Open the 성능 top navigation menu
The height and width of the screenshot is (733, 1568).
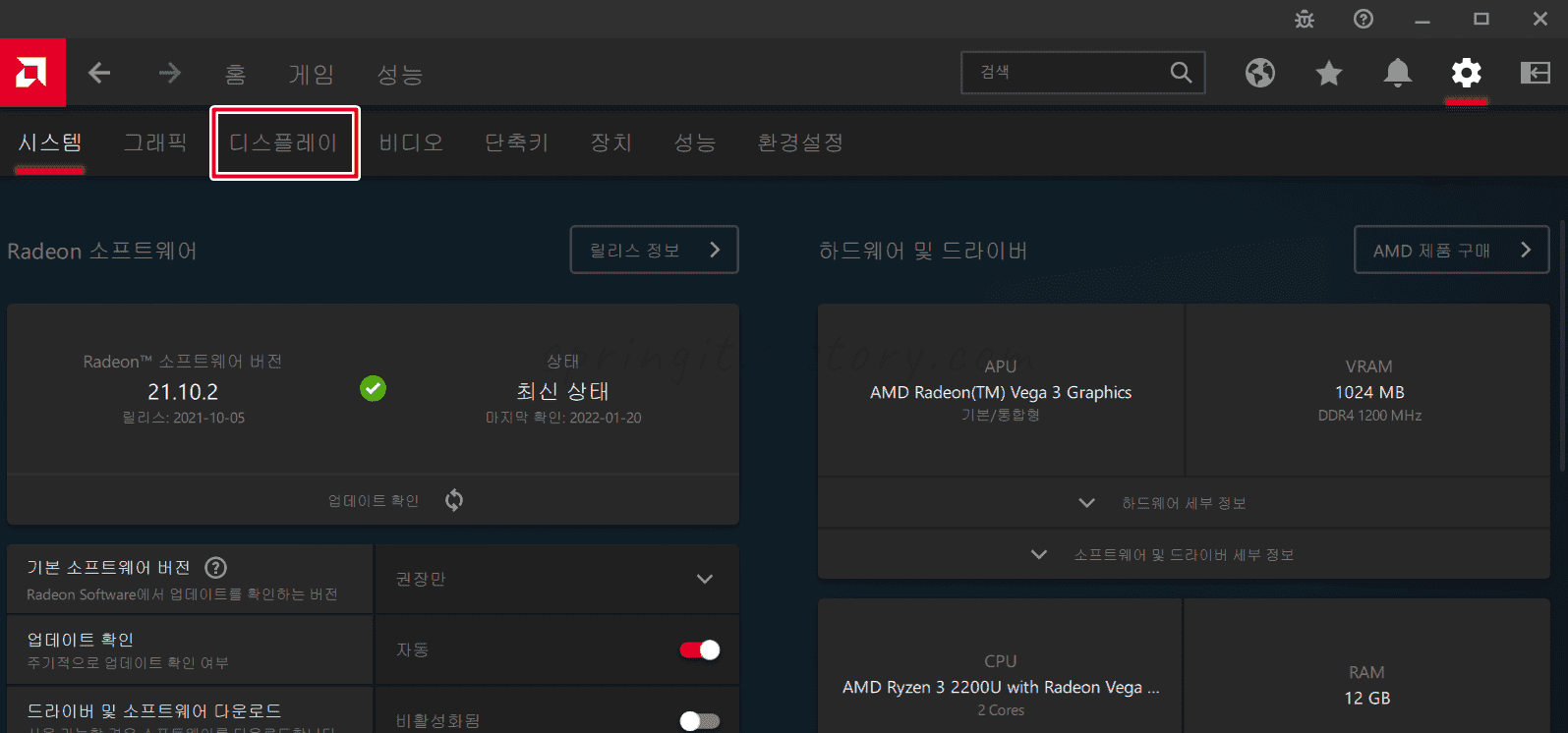[400, 75]
